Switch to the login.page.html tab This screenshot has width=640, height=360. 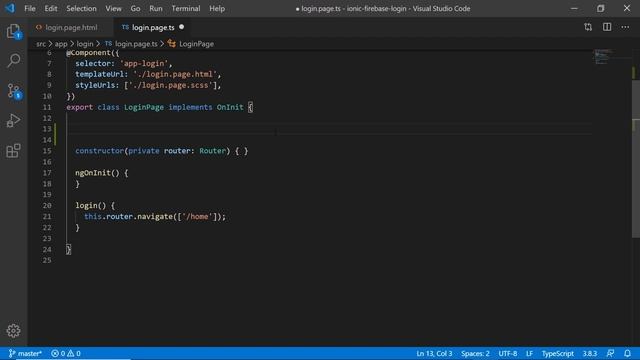coord(71,27)
